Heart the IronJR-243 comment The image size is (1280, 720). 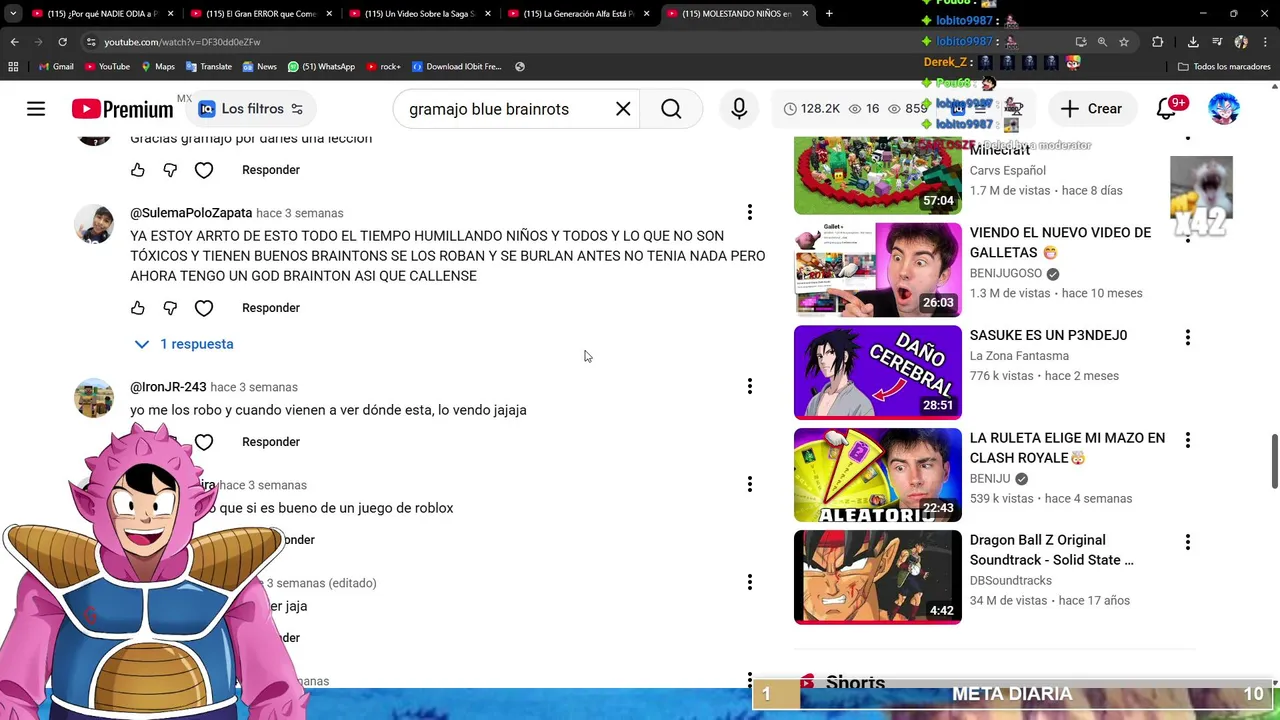click(204, 442)
